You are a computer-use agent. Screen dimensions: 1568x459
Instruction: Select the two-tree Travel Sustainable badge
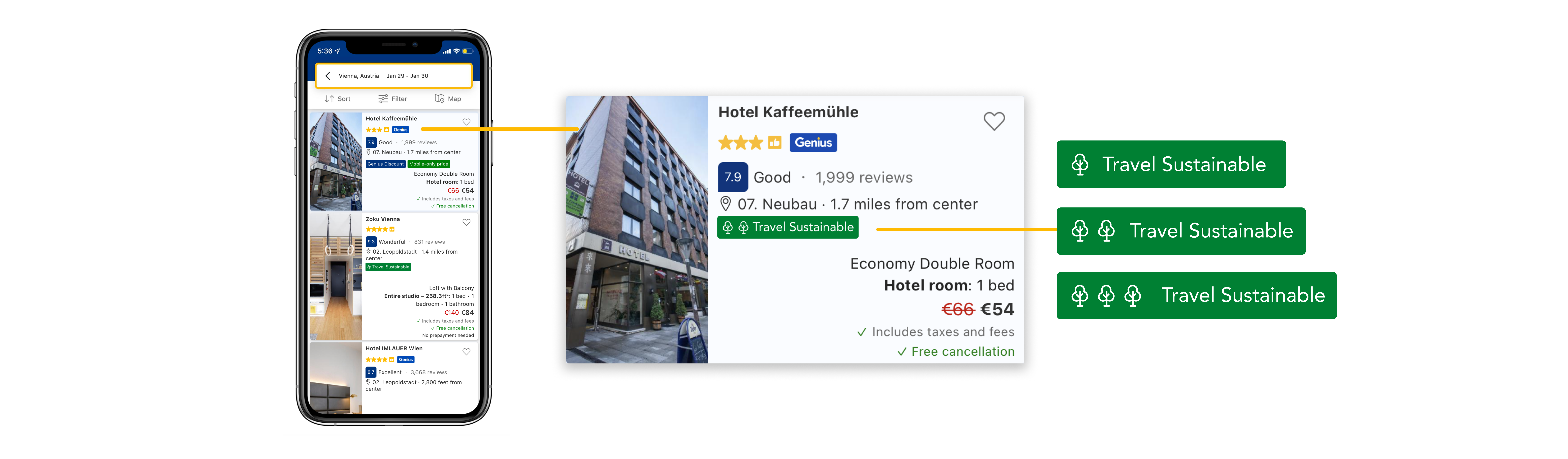click(x=1181, y=231)
